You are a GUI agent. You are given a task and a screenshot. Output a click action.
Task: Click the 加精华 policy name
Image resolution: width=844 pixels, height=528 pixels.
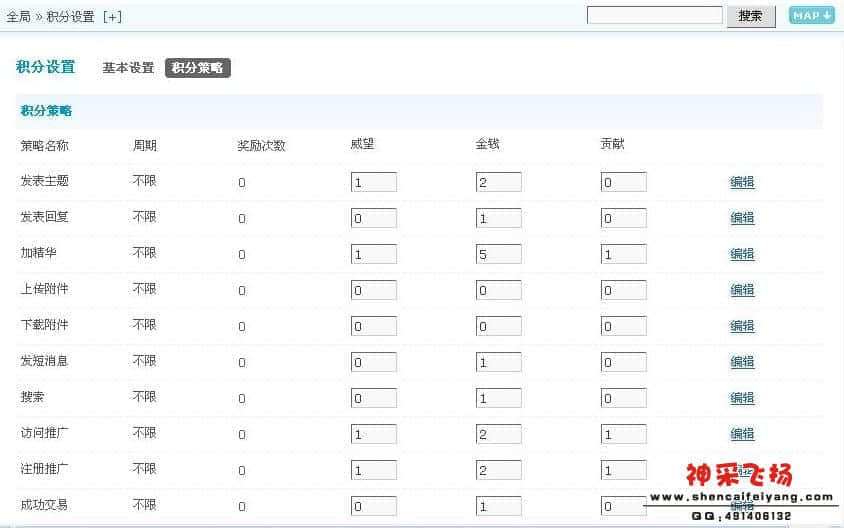tap(38, 253)
